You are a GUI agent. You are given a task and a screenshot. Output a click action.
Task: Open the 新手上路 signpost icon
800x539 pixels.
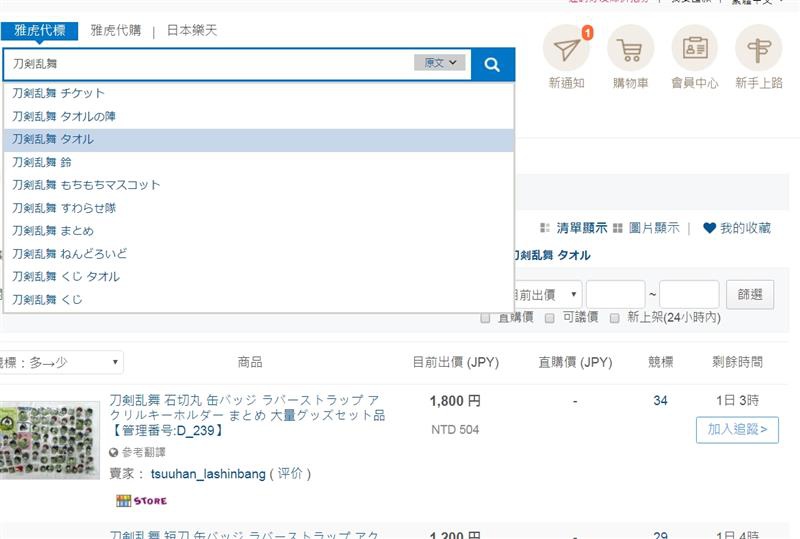point(759,48)
